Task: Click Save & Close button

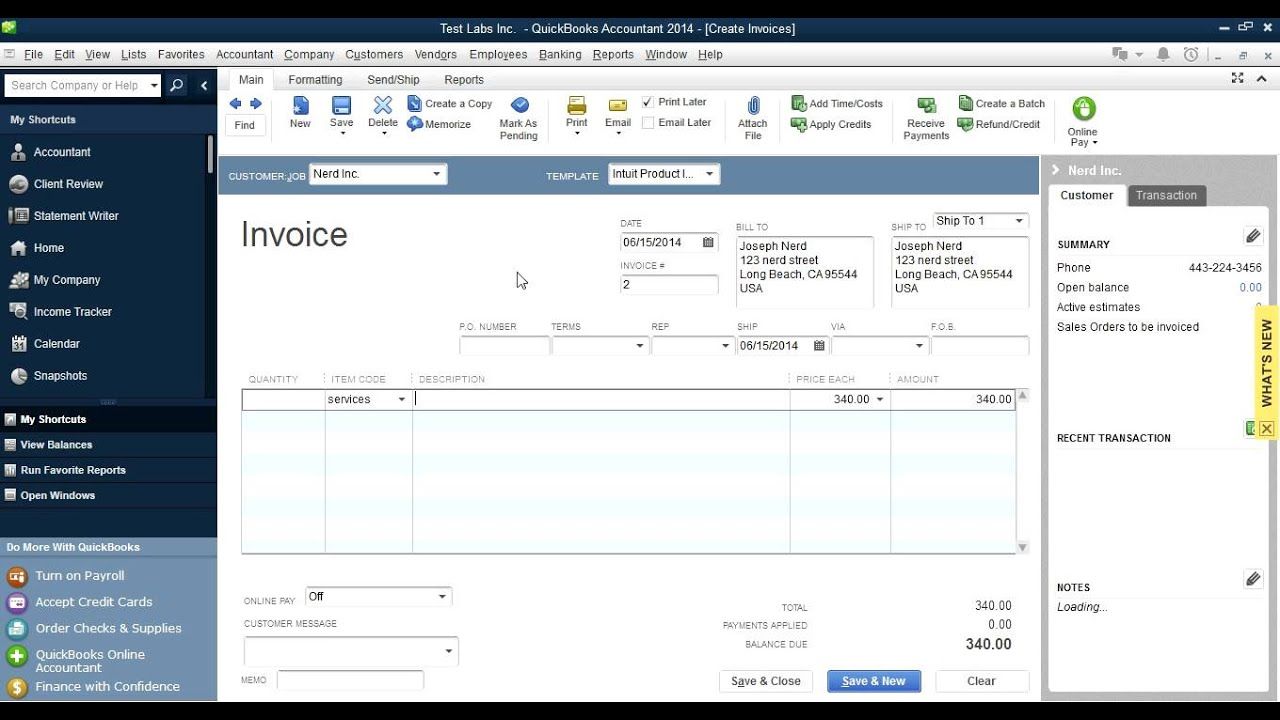Action: tap(766, 681)
